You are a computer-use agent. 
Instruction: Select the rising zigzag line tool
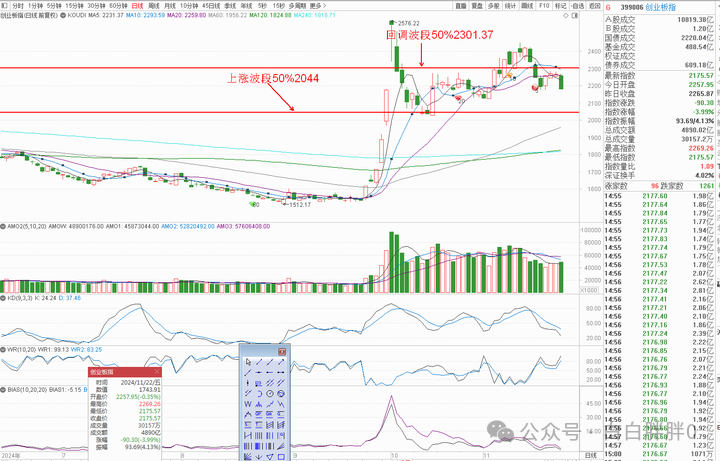(x=270, y=404)
